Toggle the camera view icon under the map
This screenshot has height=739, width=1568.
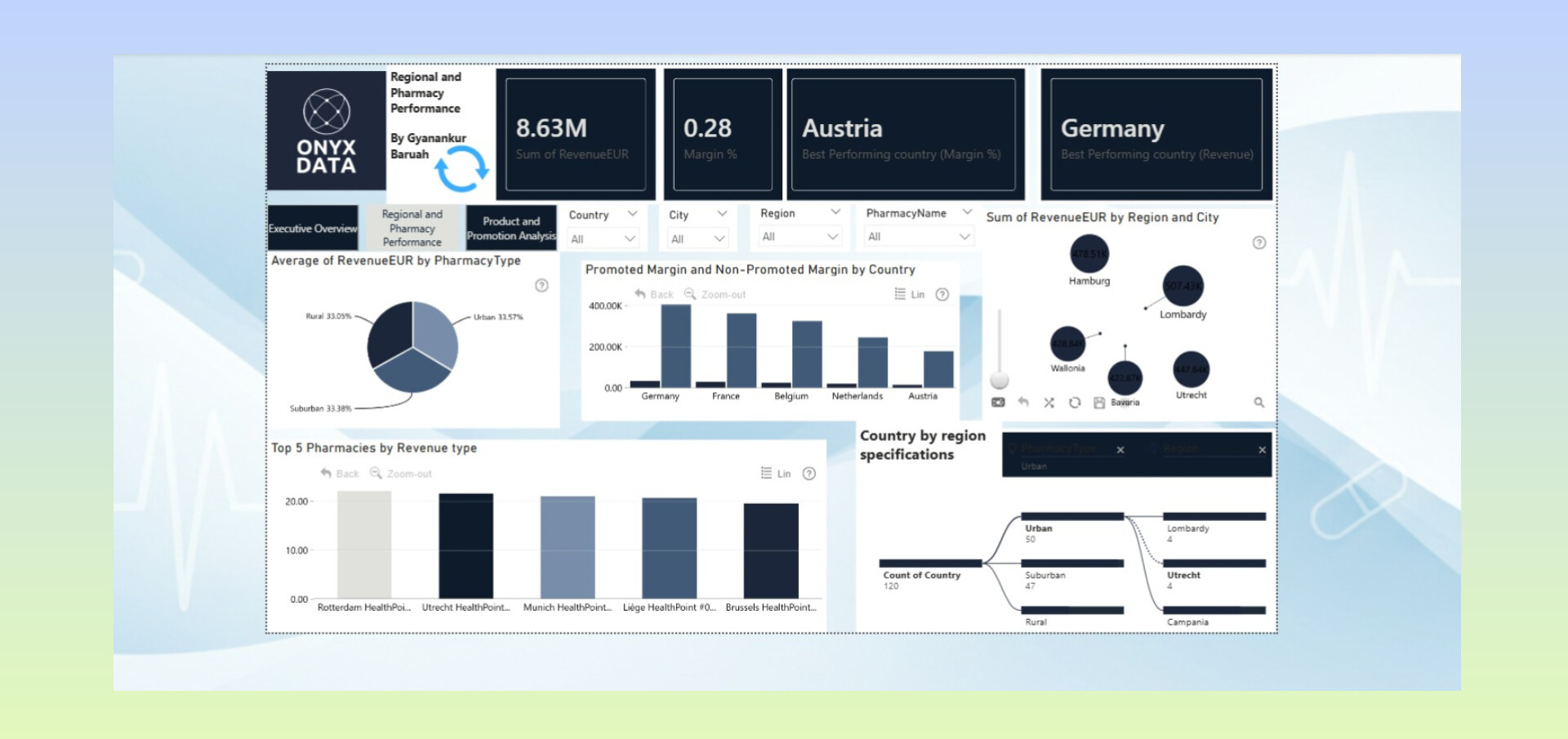click(998, 403)
